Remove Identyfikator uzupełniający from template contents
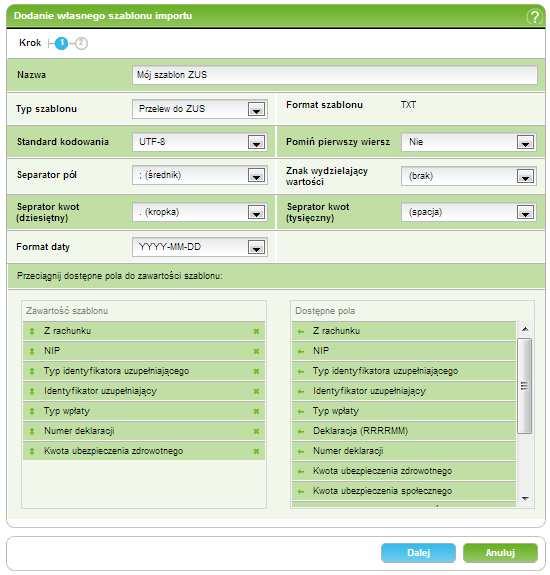 tap(256, 391)
